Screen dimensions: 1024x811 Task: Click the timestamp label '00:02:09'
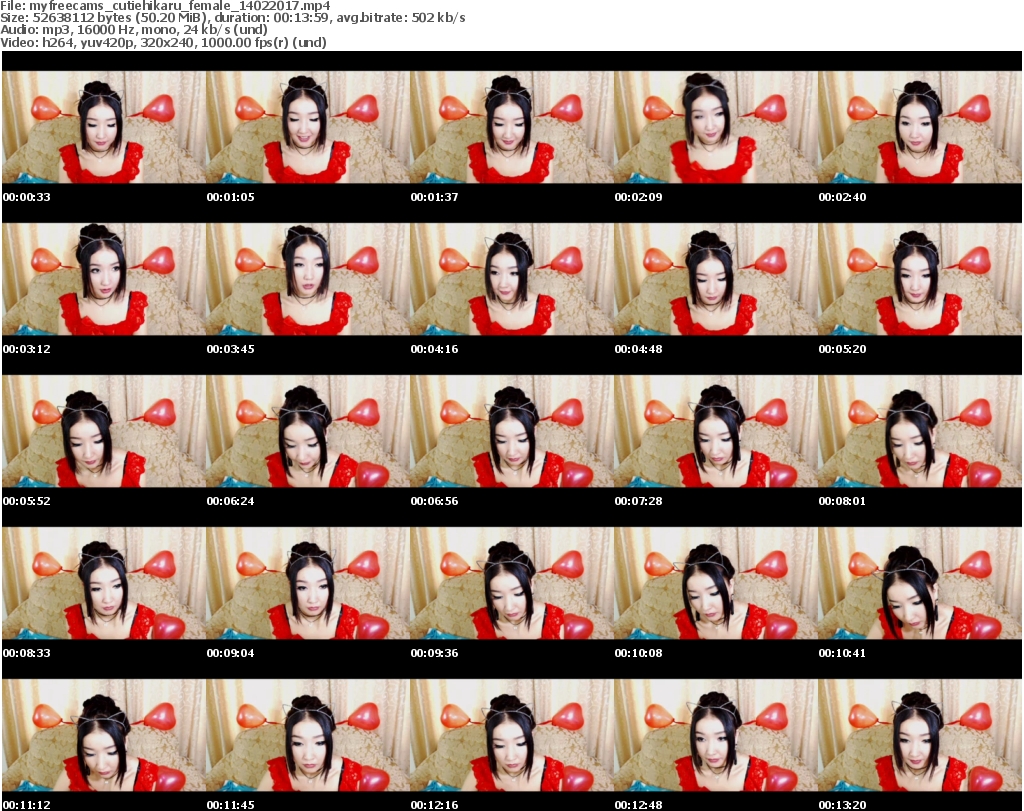[x=638, y=197]
